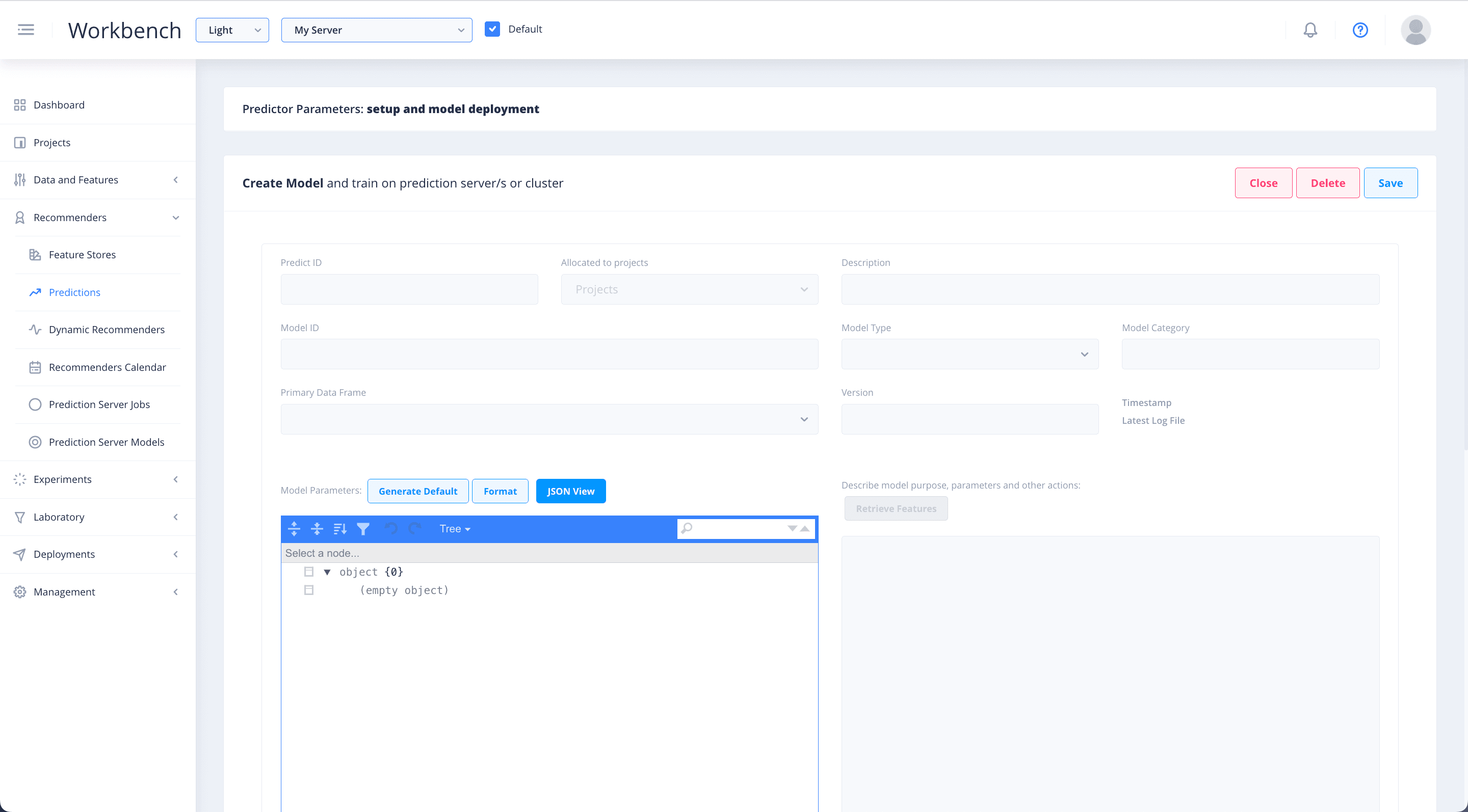This screenshot has height=812, width=1468.
Task: Expand the Allocated to Projects dropdown
Action: 805,289
